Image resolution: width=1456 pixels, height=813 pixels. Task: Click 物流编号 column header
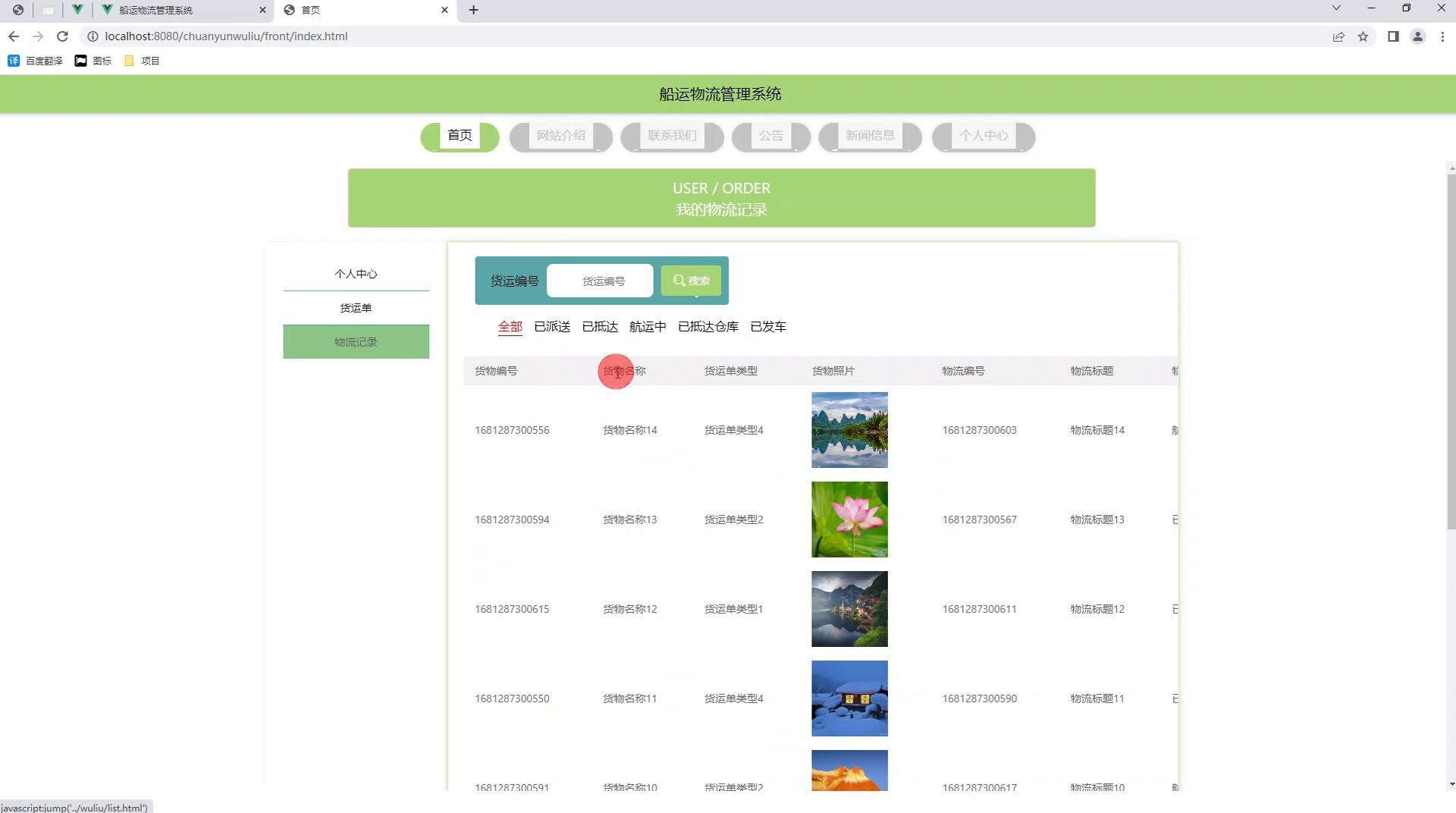pyautogui.click(x=963, y=371)
